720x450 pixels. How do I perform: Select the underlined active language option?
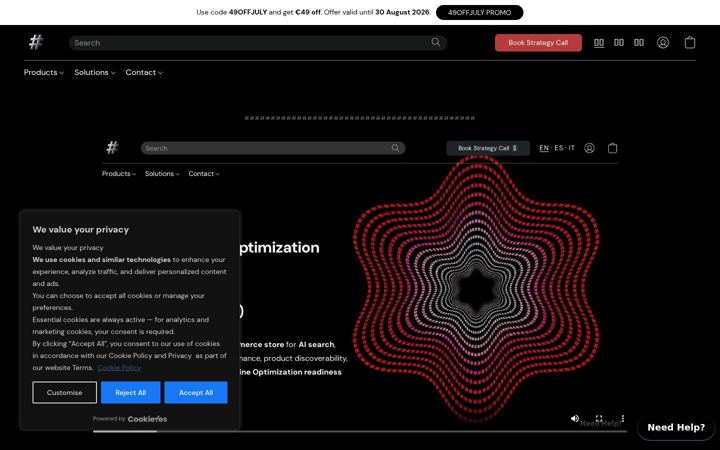coord(599,43)
